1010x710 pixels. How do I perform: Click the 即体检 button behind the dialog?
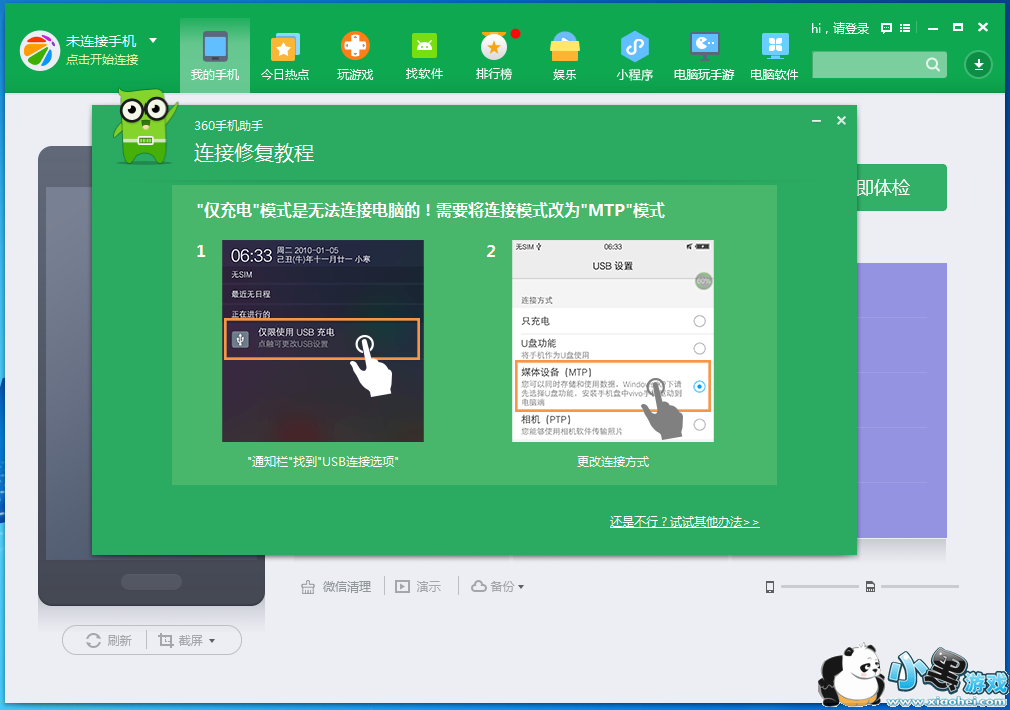pyautogui.click(x=902, y=187)
